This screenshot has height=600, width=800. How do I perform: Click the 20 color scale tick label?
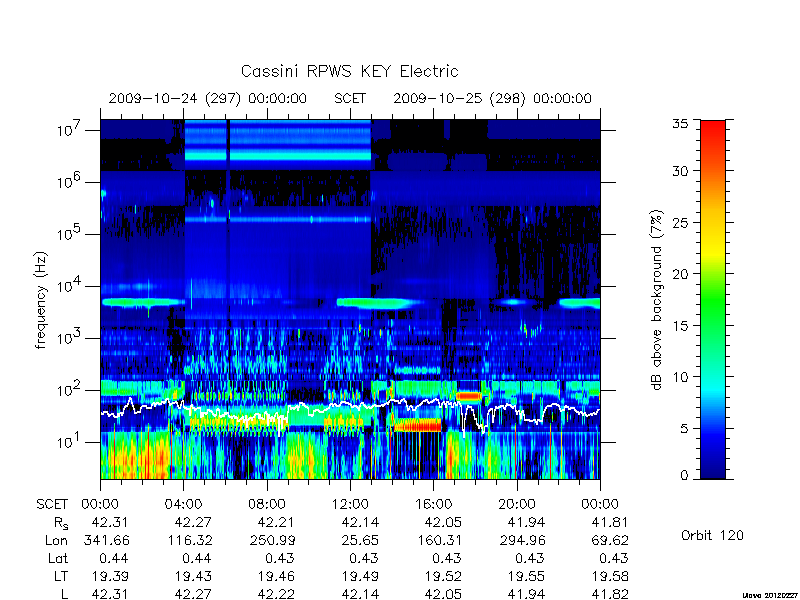(x=681, y=273)
